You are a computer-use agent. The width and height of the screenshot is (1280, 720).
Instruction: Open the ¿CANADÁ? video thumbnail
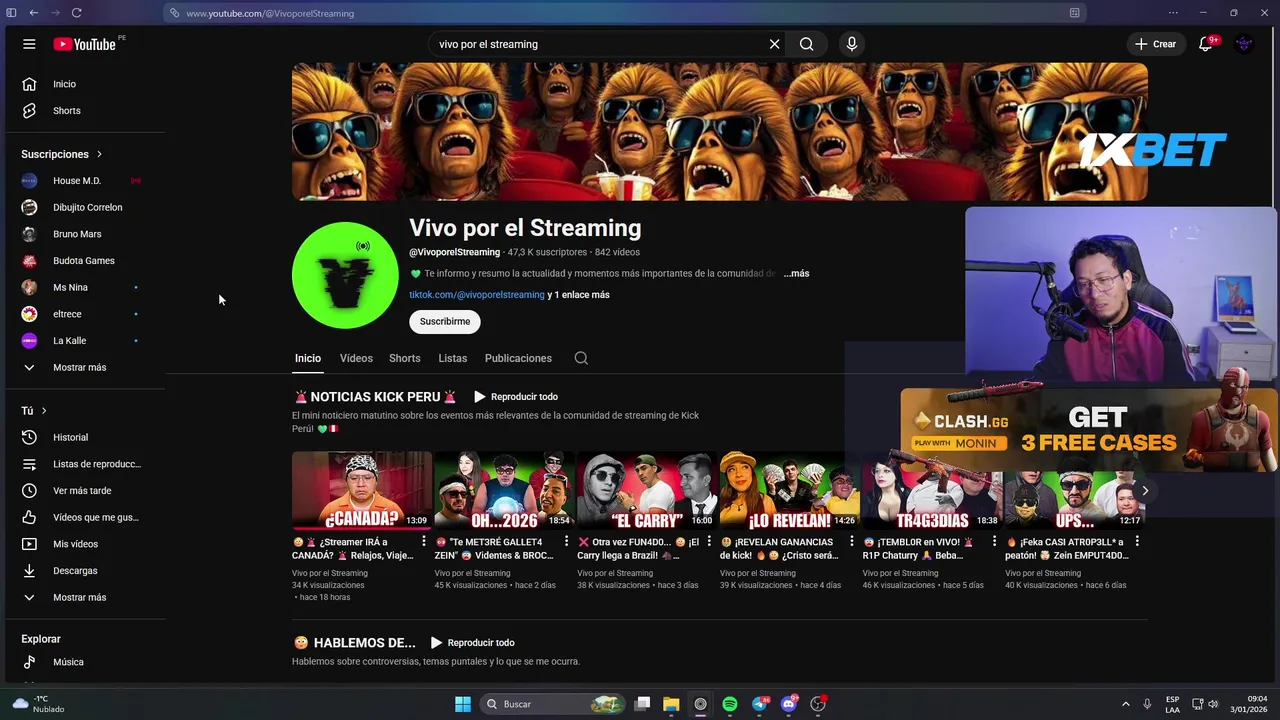(361, 490)
